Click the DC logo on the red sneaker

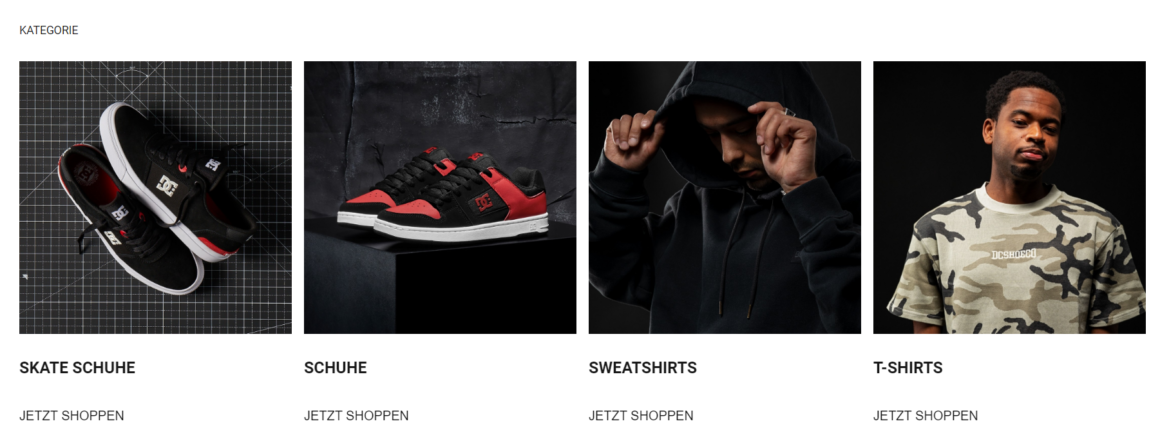pos(485,200)
